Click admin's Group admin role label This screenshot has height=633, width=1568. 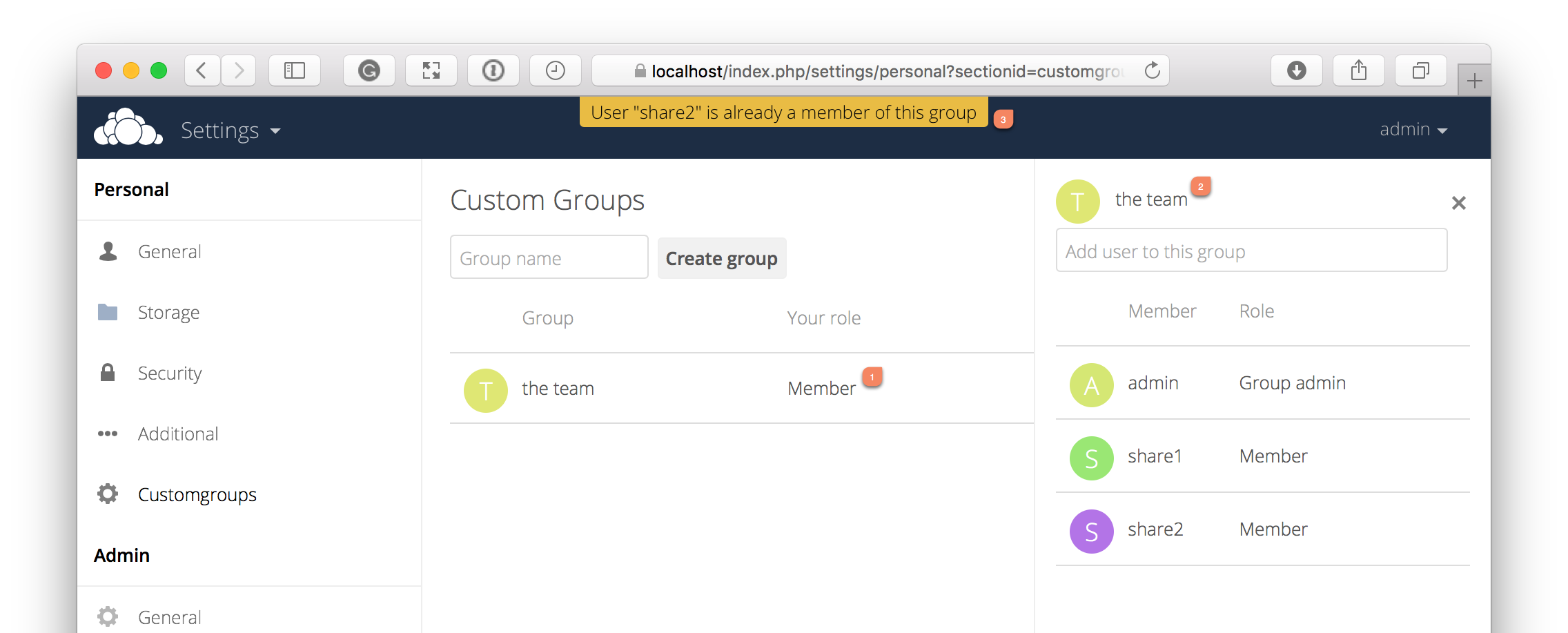1292,382
